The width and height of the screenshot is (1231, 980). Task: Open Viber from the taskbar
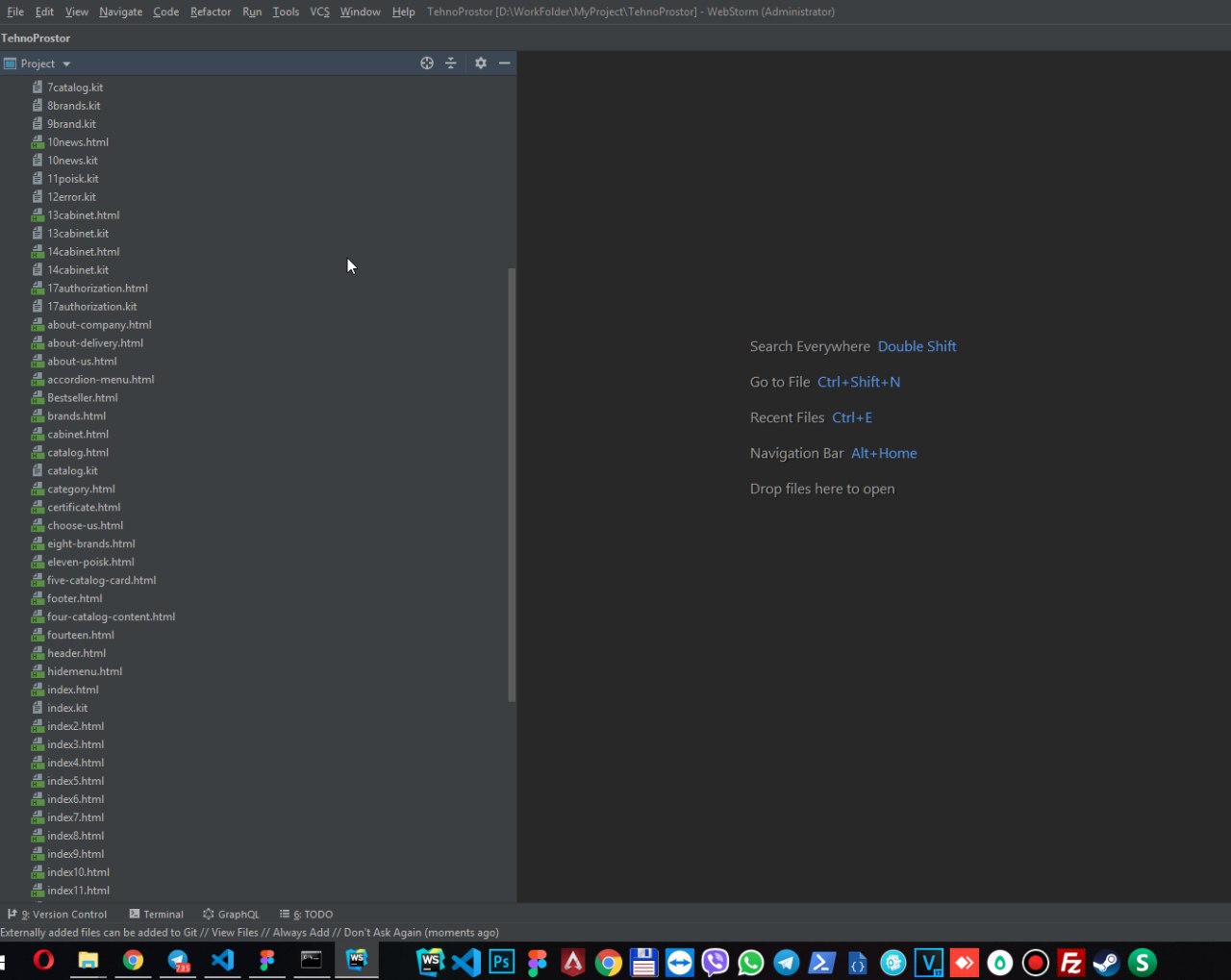(716, 962)
